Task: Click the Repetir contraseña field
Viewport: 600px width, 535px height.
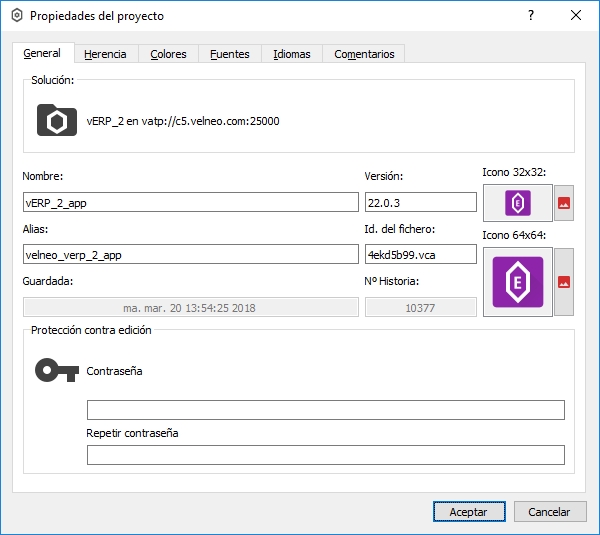Action: coord(325,456)
